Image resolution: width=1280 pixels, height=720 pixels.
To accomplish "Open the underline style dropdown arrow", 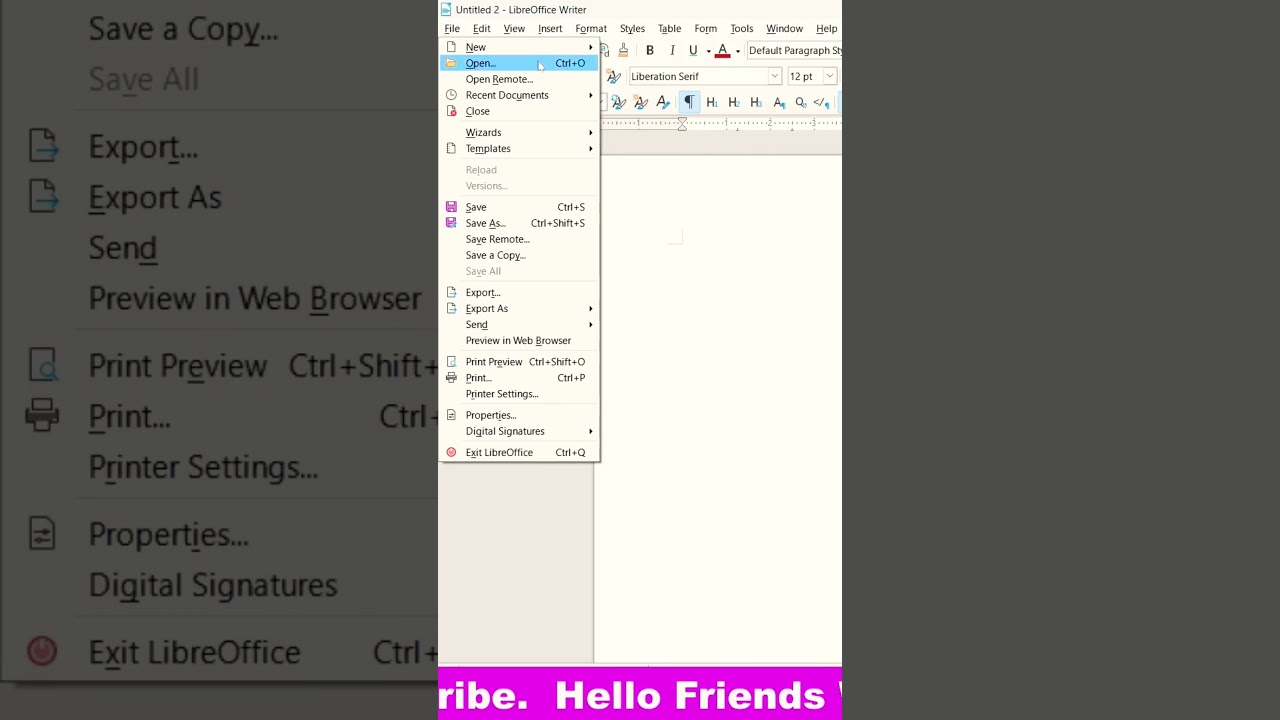I will click(708, 51).
